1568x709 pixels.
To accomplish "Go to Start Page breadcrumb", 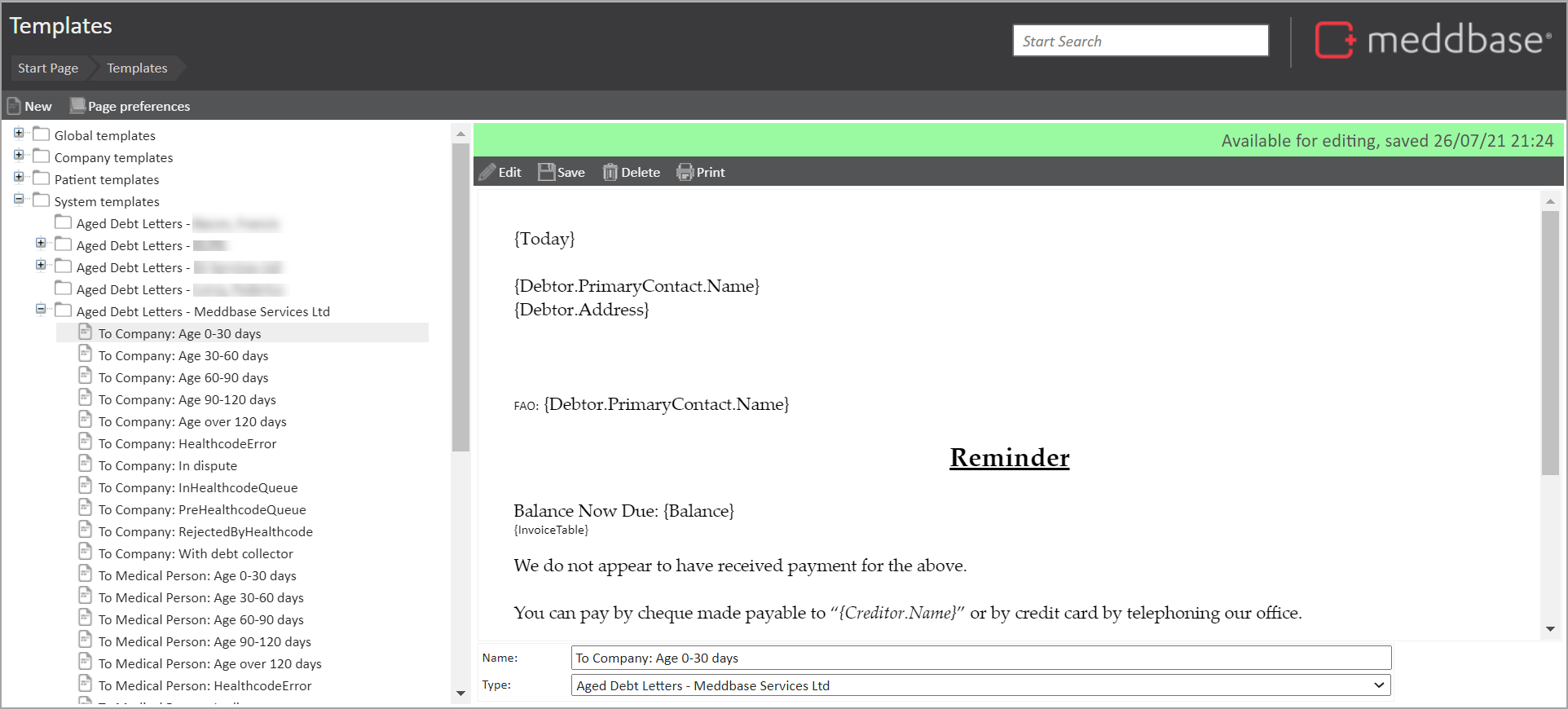I will pyautogui.click(x=48, y=68).
